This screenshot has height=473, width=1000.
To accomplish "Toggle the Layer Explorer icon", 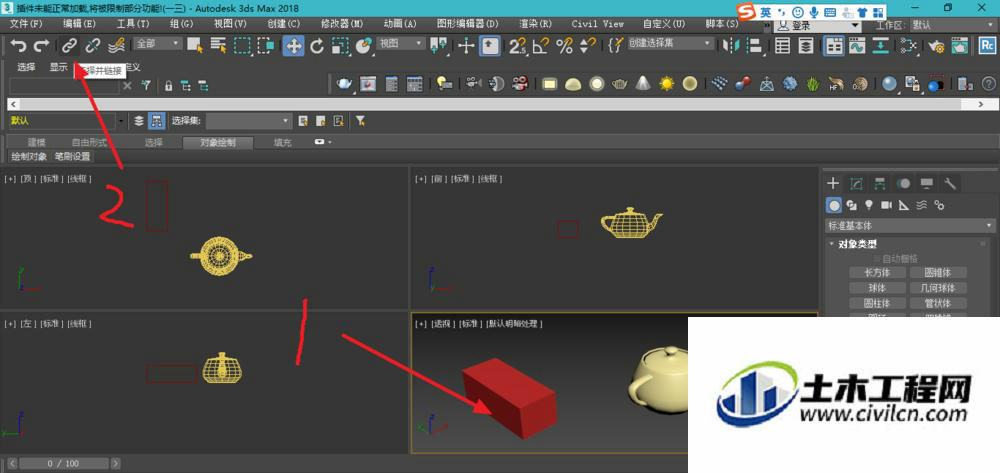I will 806,45.
